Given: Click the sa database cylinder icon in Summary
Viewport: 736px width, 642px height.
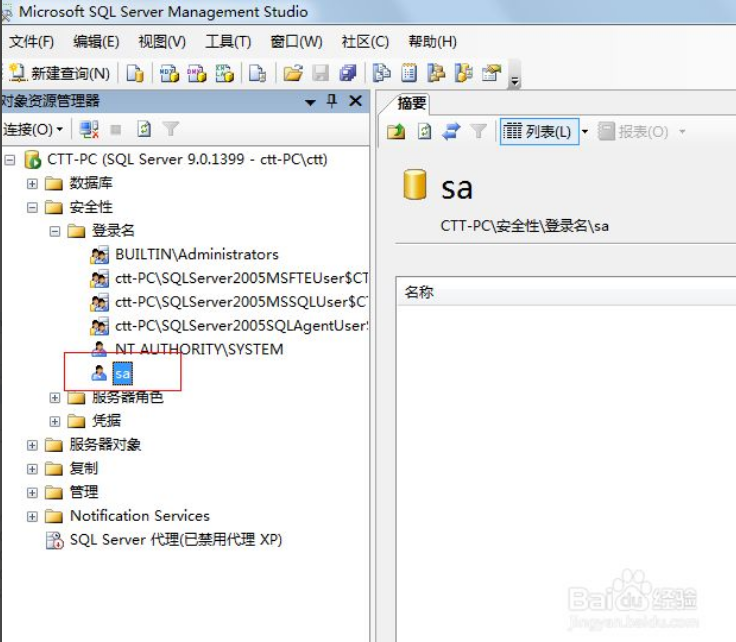Looking at the screenshot, I should click(414, 184).
